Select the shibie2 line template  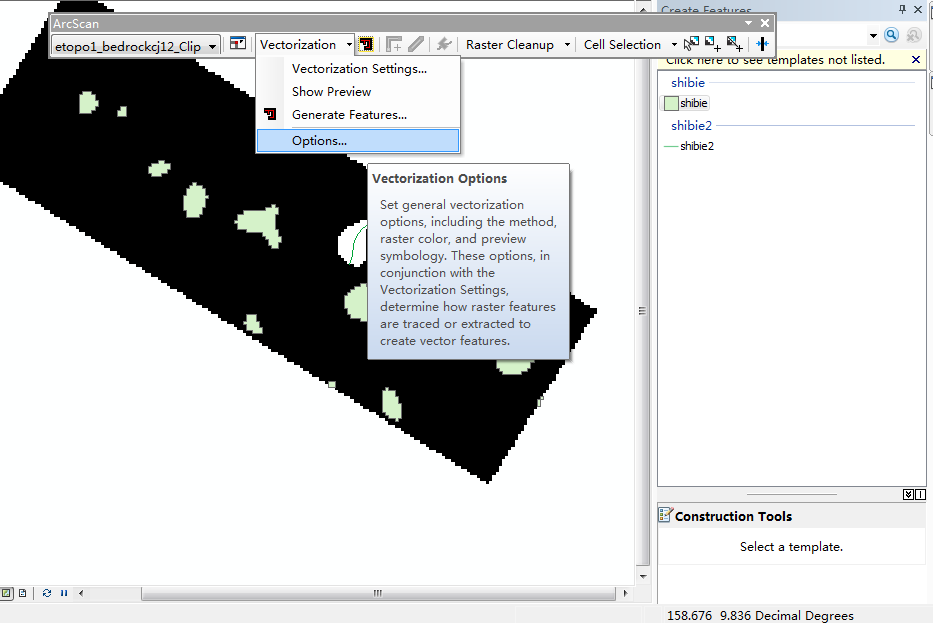pos(689,146)
